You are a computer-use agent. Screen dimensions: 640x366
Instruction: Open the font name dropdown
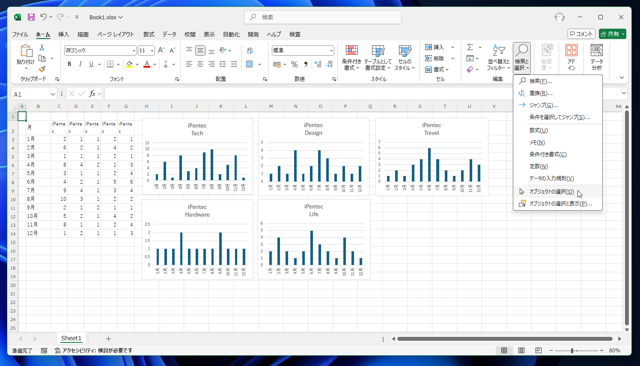[133, 50]
